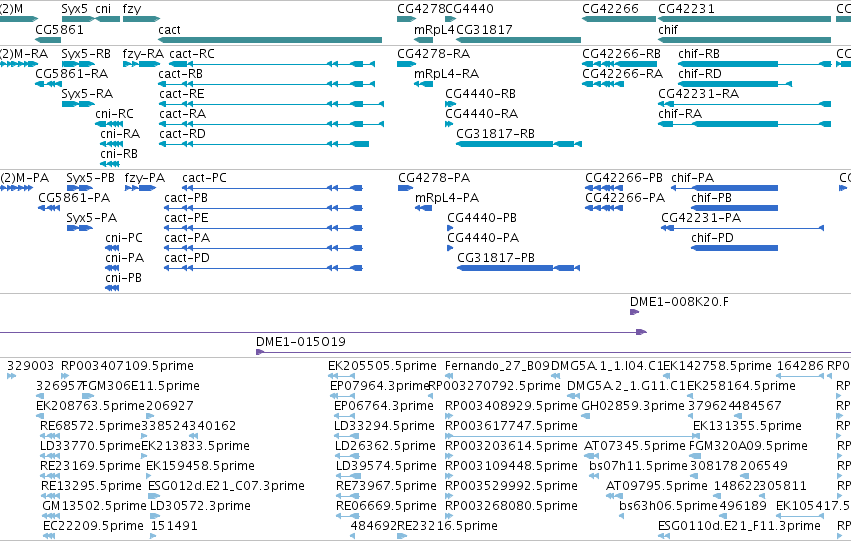Click the fzy gene label
Screen dimensions: 851x541
[132, 9]
